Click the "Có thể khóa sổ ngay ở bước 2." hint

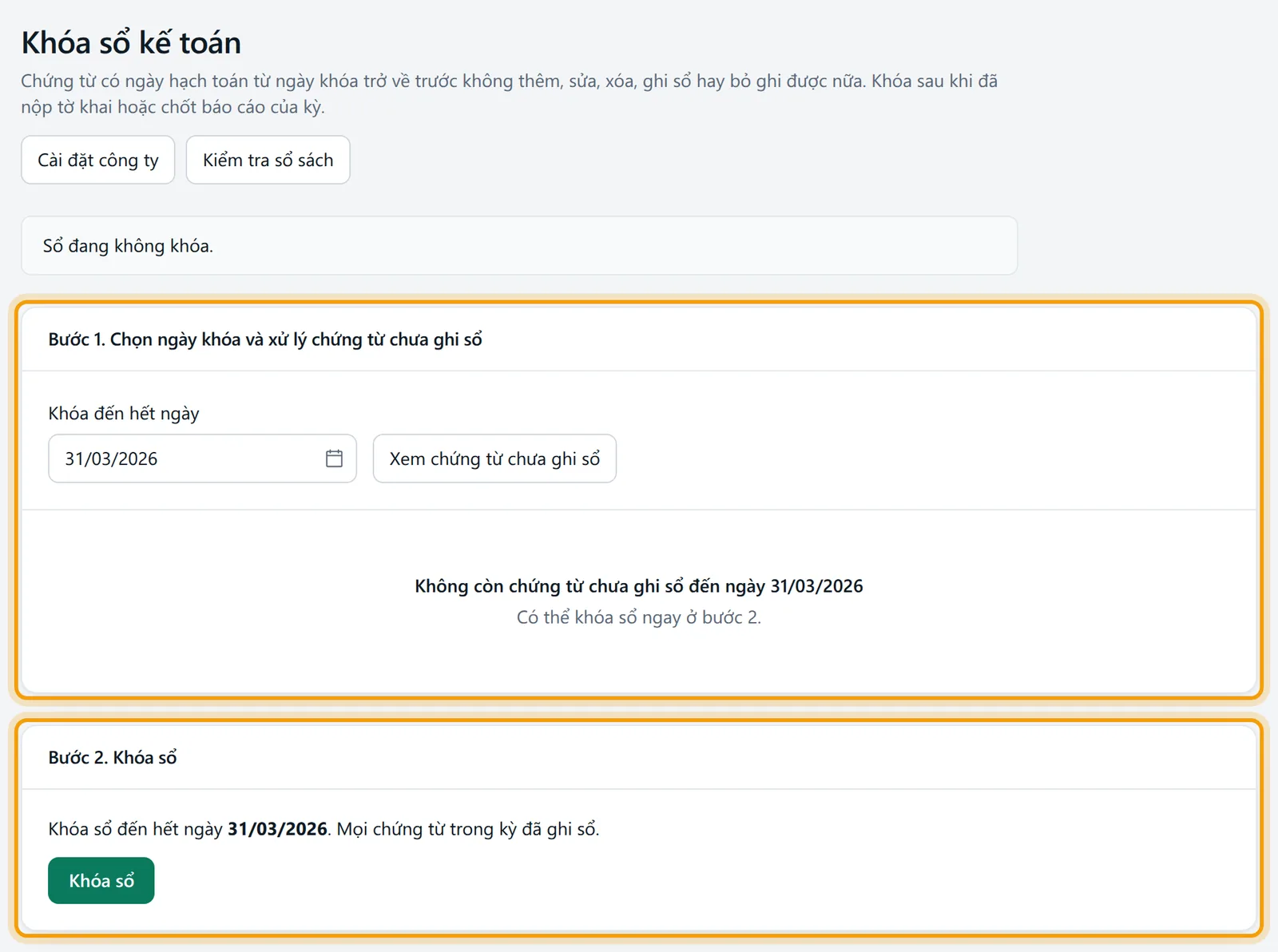pyautogui.click(x=639, y=617)
